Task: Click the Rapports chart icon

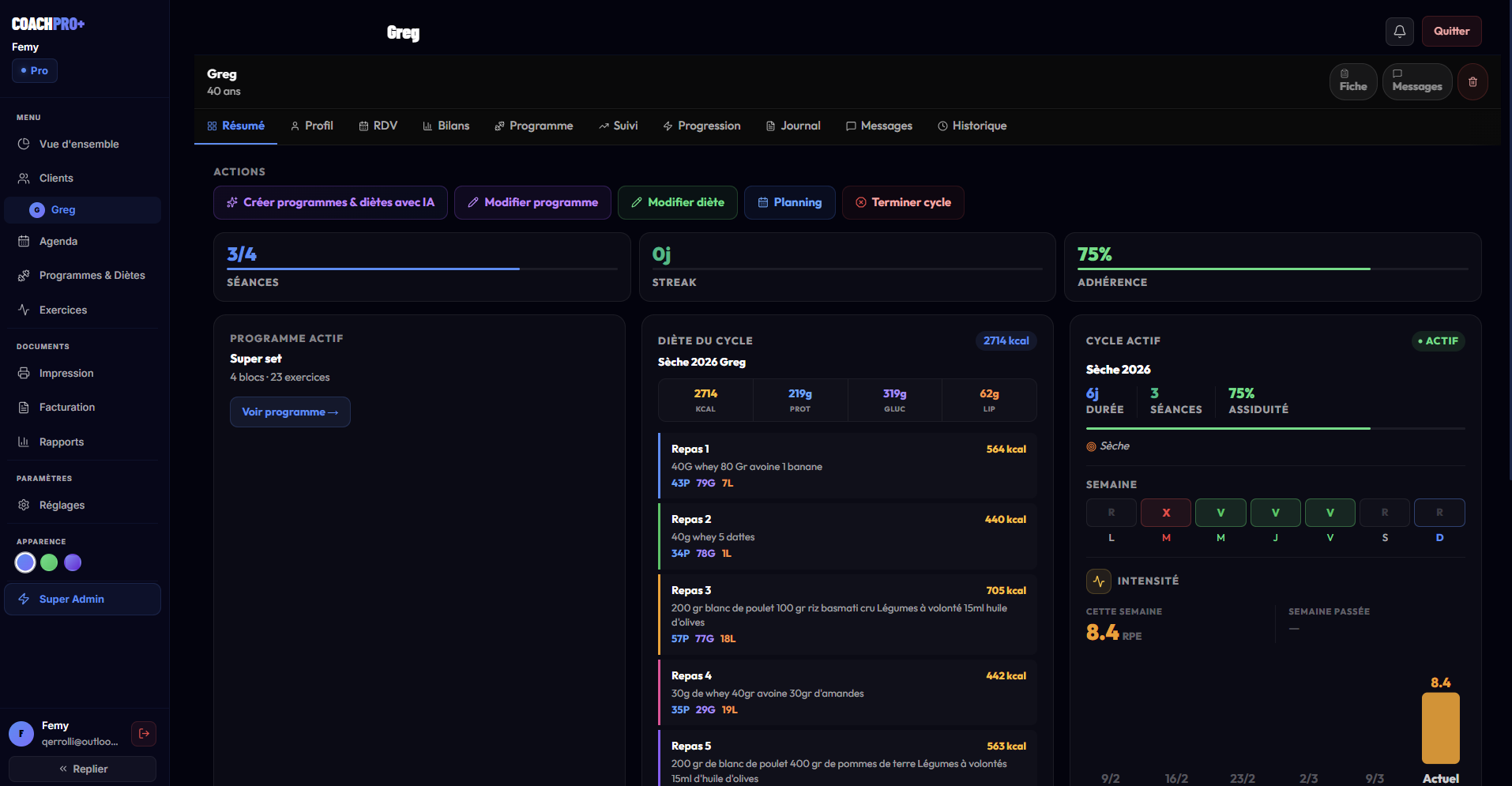Action: tap(24, 442)
